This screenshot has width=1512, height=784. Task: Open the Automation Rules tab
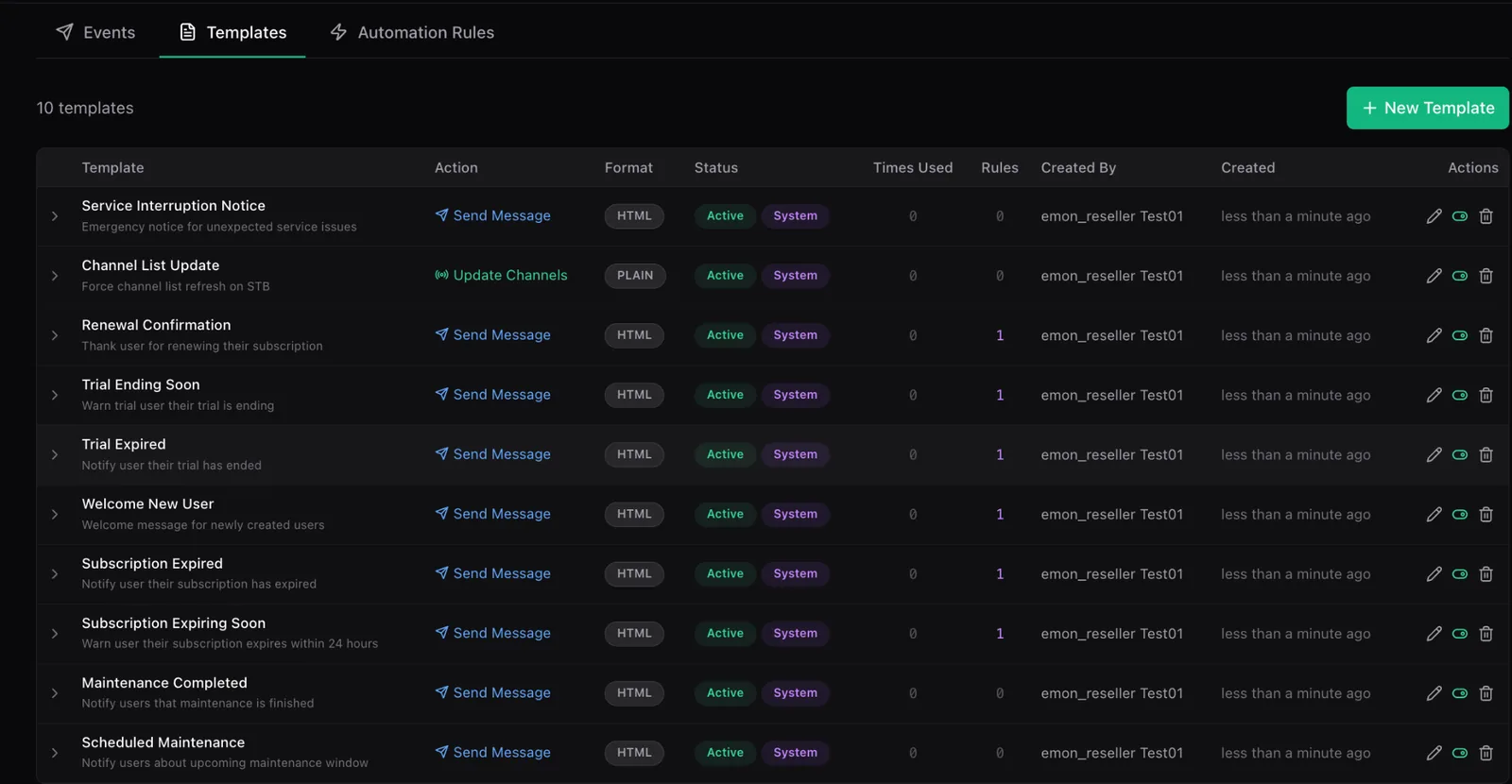(412, 32)
